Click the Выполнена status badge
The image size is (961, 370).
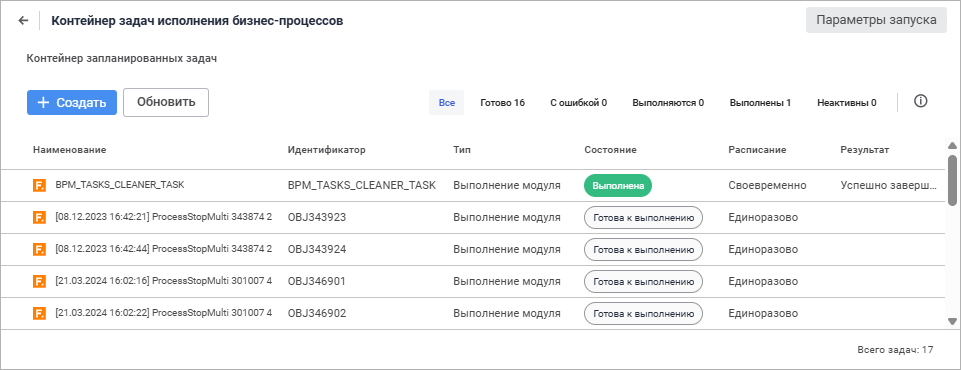coord(618,186)
